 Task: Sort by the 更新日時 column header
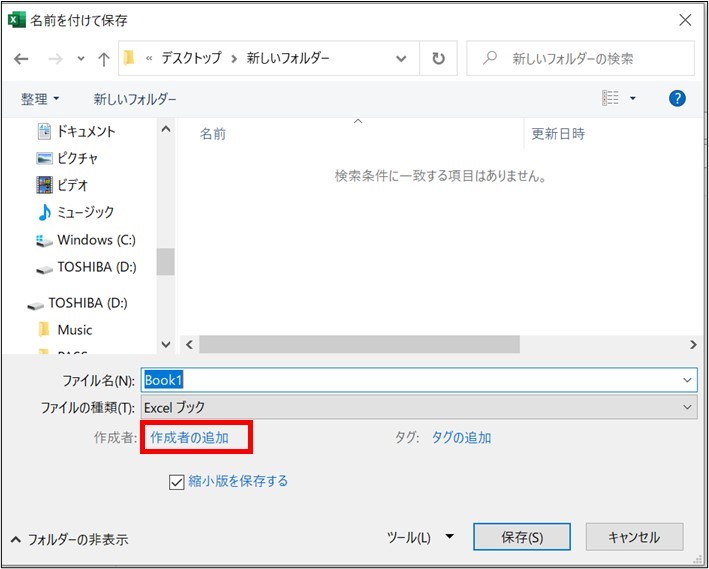558,134
